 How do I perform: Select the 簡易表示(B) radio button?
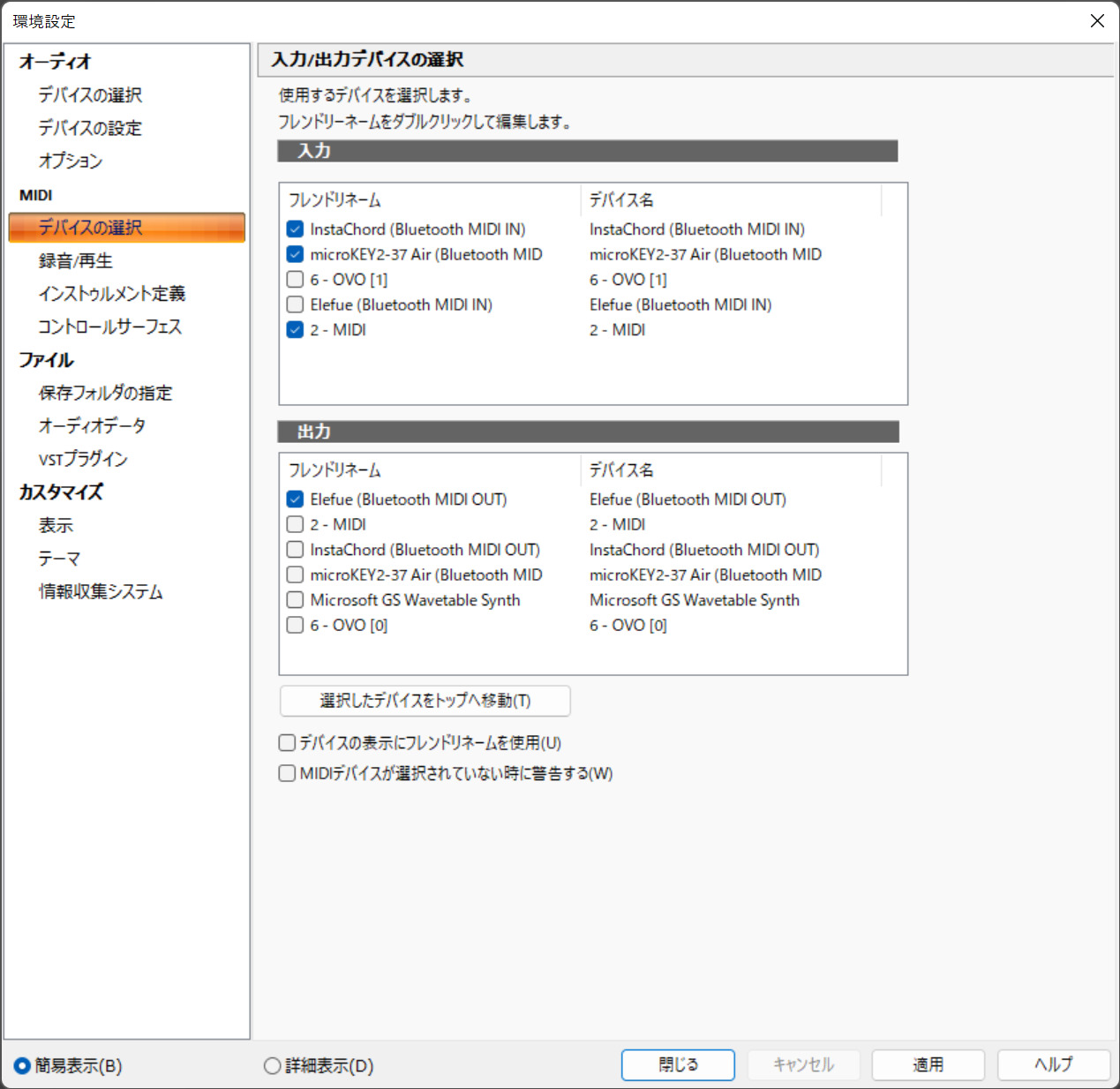coord(22,1066)
